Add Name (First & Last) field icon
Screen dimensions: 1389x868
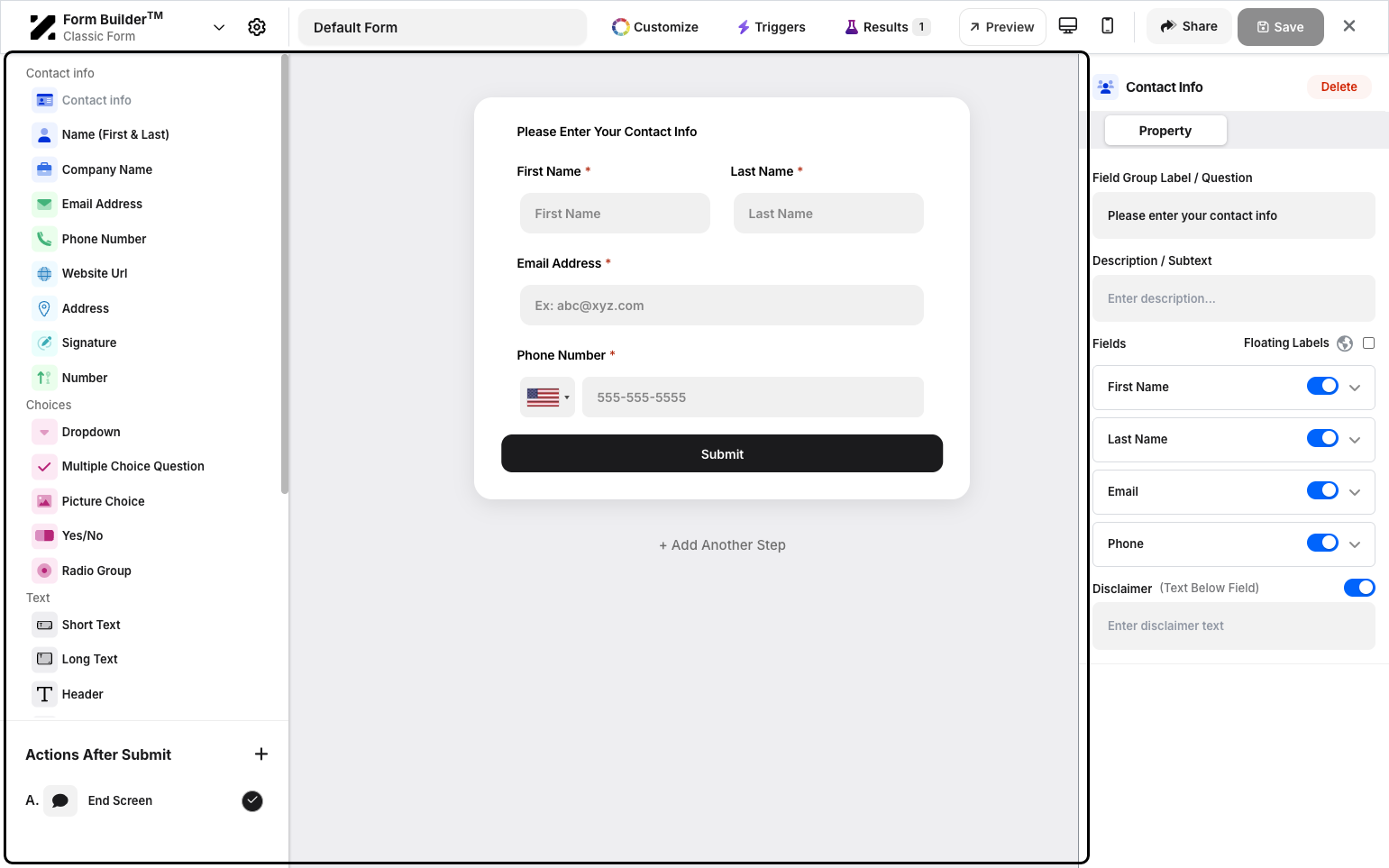[x=44, y=134]
